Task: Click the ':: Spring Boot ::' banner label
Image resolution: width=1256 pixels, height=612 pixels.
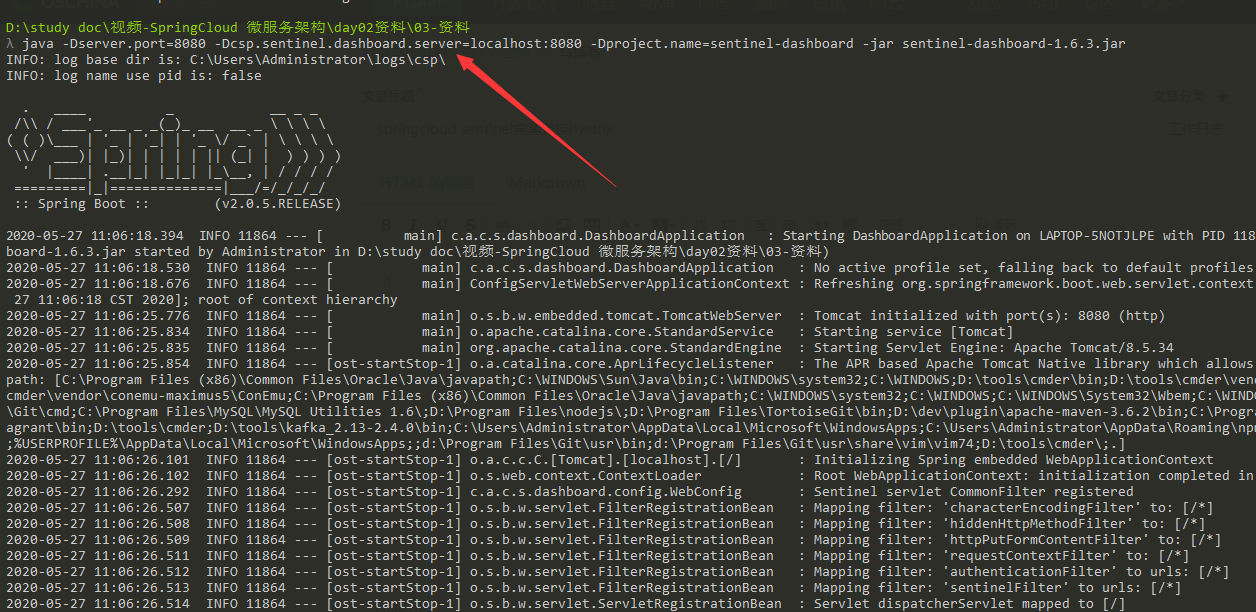Action: (x=83, y=204)
